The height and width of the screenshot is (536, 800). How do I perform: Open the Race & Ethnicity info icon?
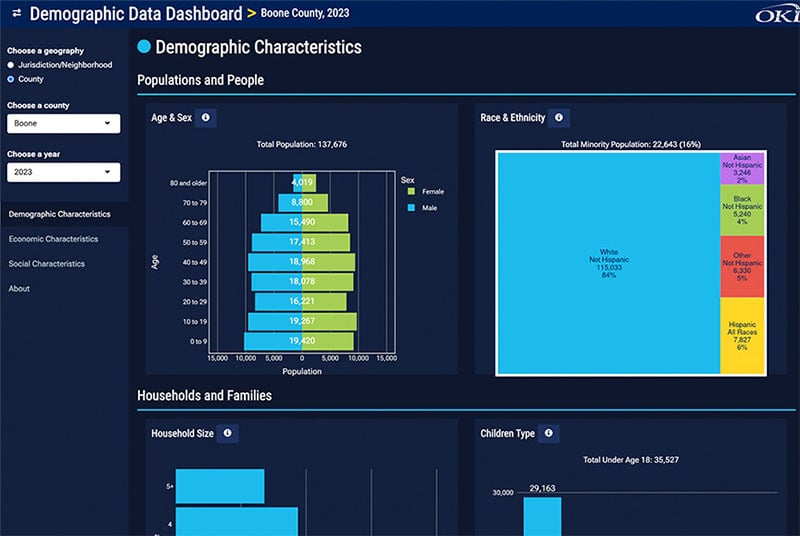click(559, 118)
